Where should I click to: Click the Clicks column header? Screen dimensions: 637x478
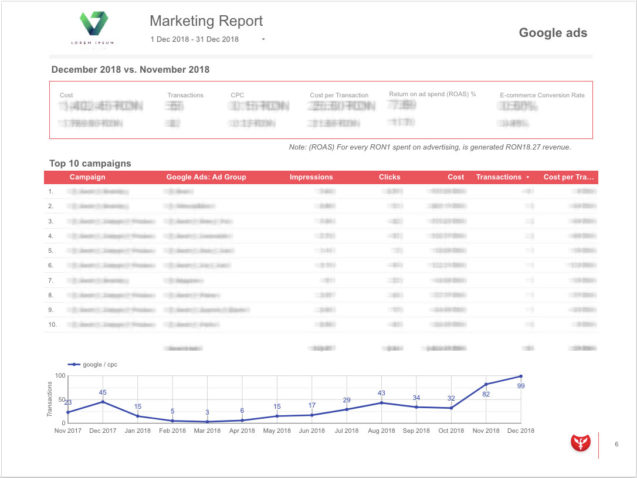coord(389,177)
